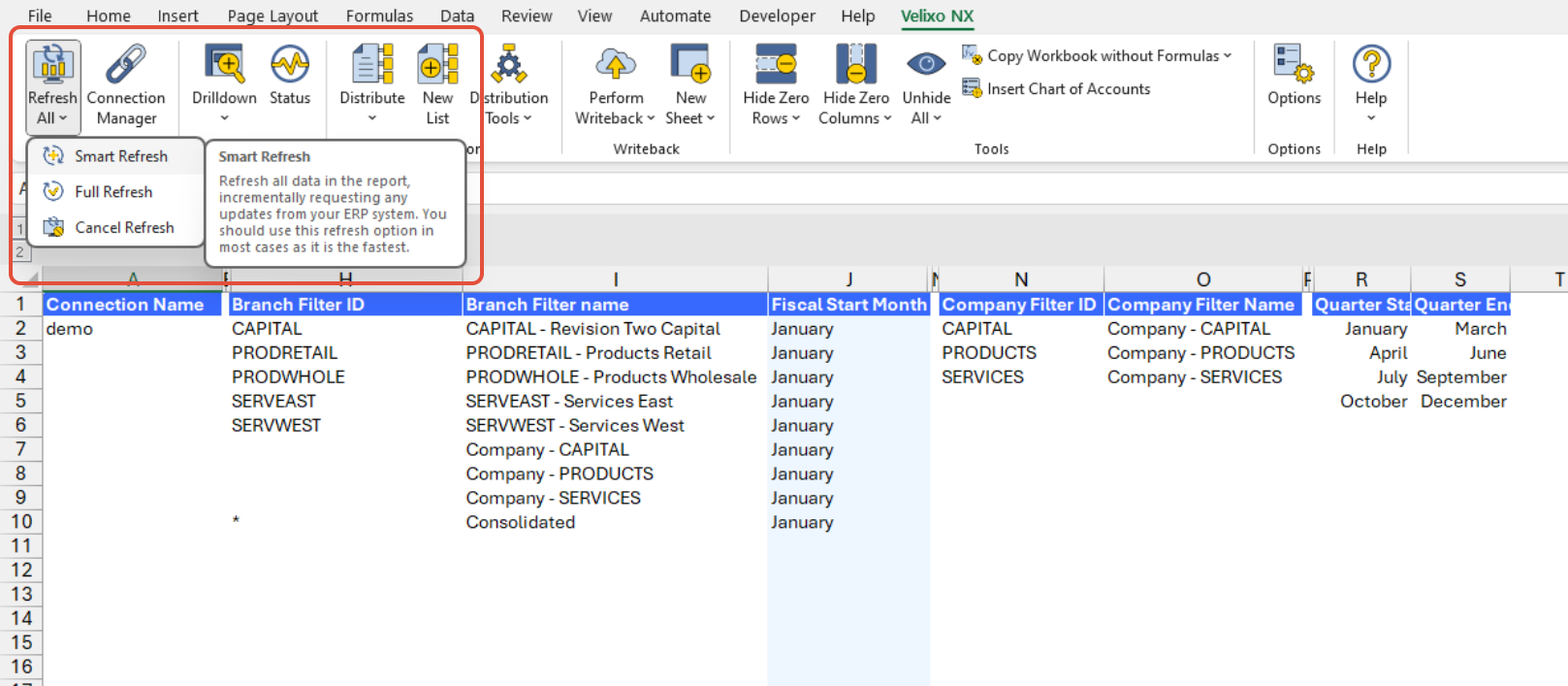Select the Company Filter Name header cell
1568x686 pixels.
[1203, 305]
